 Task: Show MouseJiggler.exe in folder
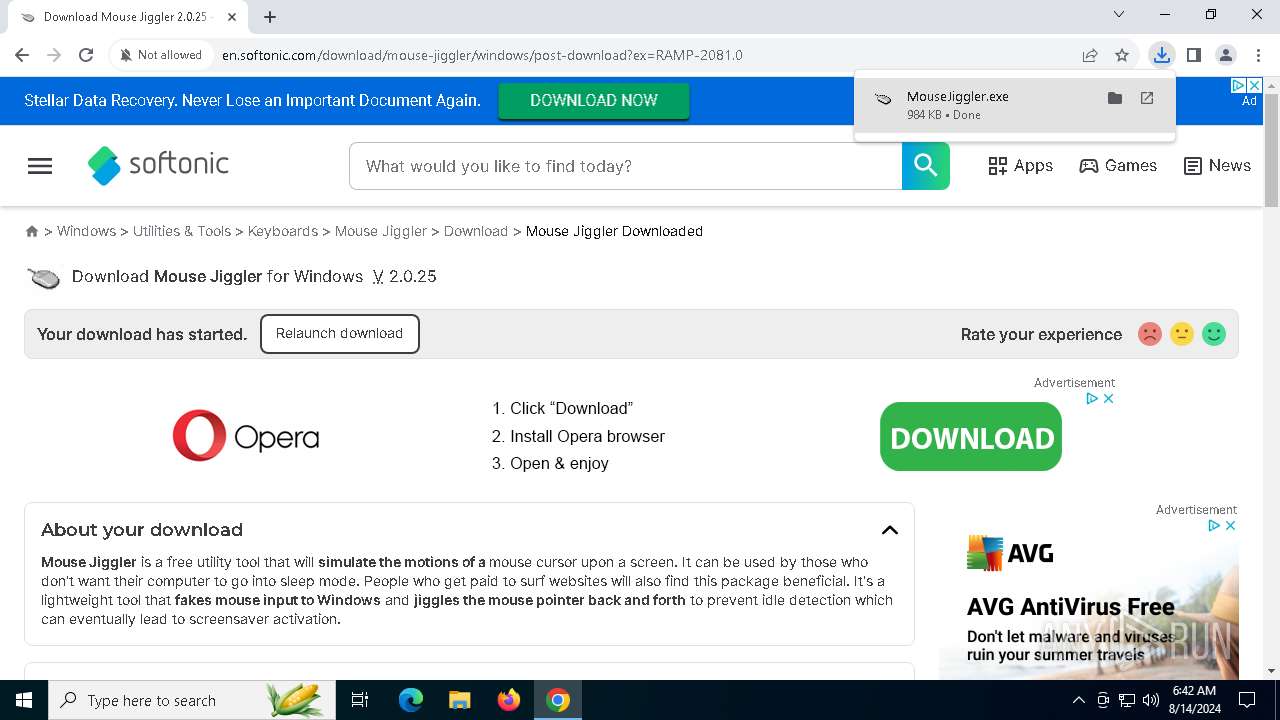[x=1115, y=98]
